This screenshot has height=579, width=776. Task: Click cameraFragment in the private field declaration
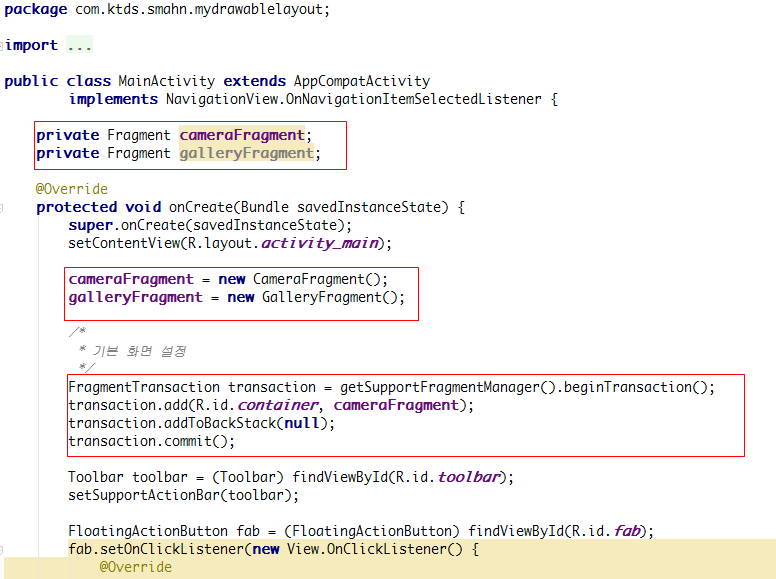[242, 135]
